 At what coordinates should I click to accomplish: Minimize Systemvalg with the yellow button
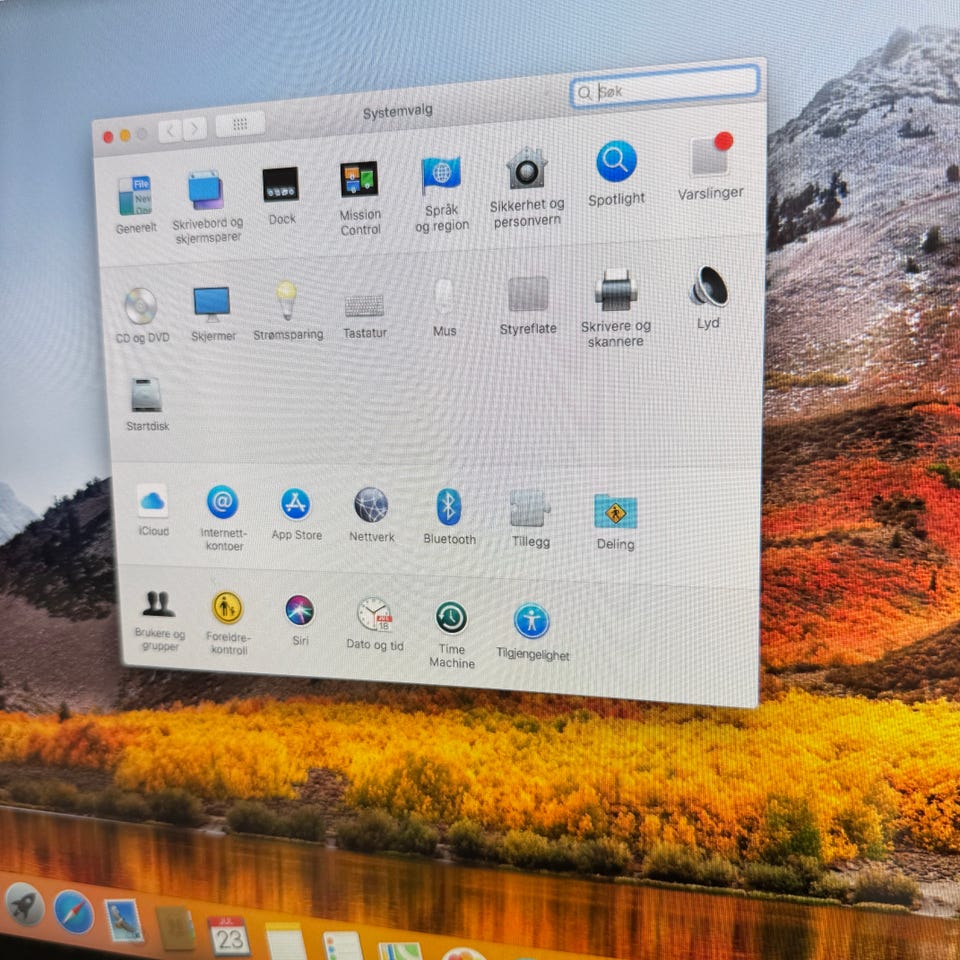pyautogui.click(x=125, y=135)
